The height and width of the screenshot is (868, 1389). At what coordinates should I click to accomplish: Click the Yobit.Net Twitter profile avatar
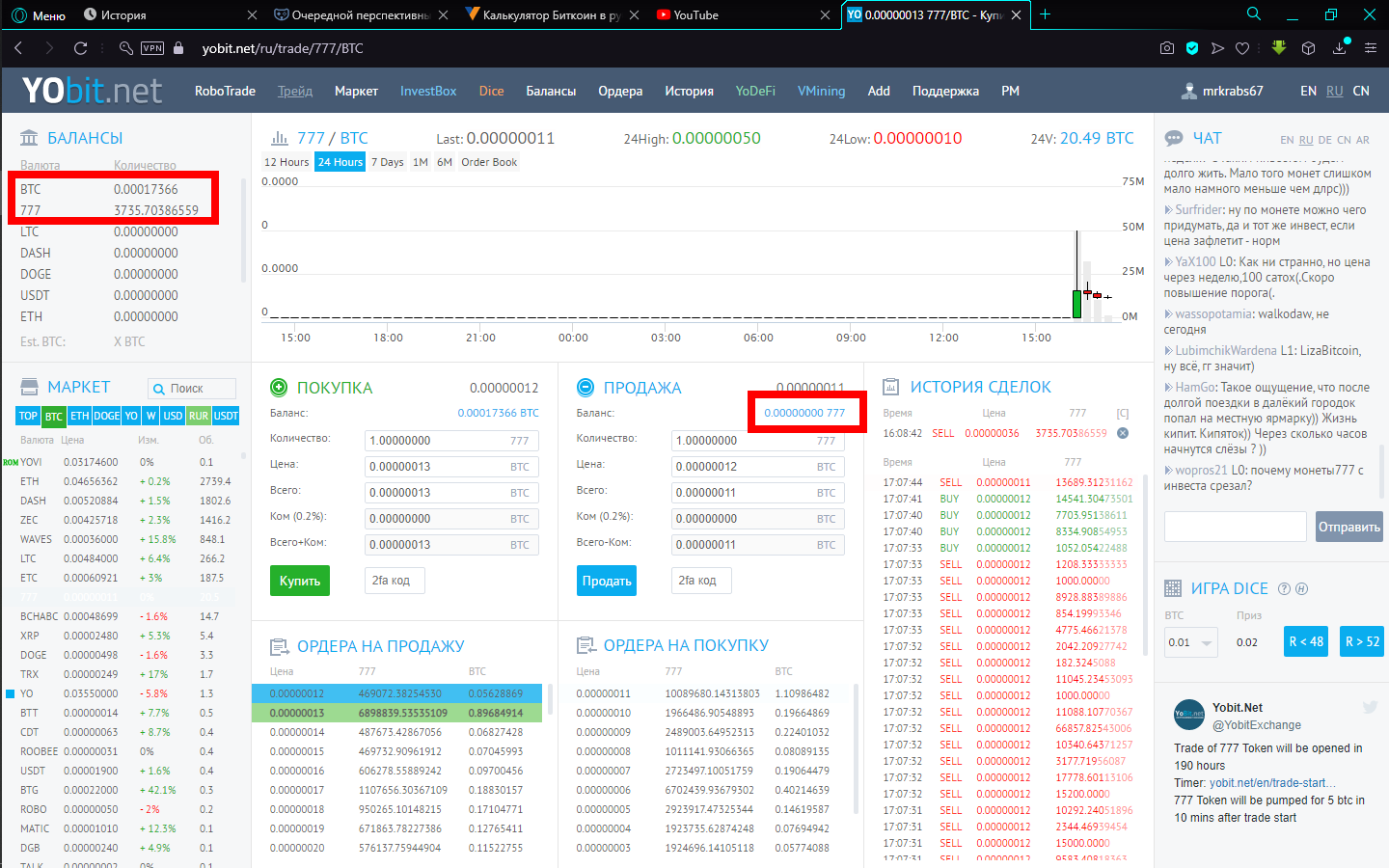[x=1189, y=715]
